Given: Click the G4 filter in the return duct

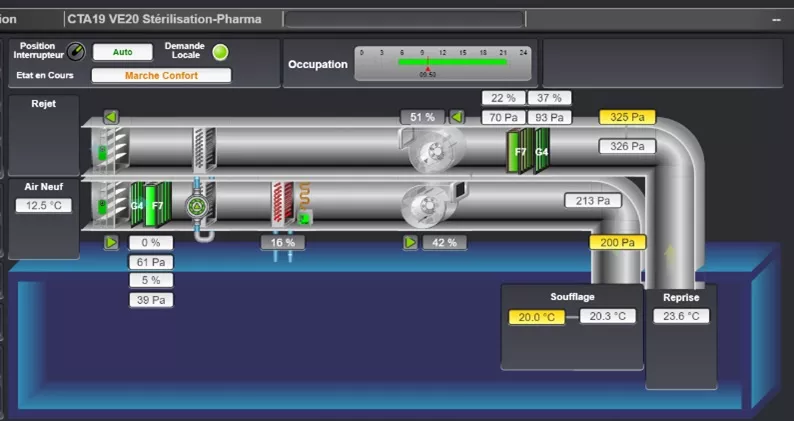Looking at the screenshot, I should pos(541,151).
